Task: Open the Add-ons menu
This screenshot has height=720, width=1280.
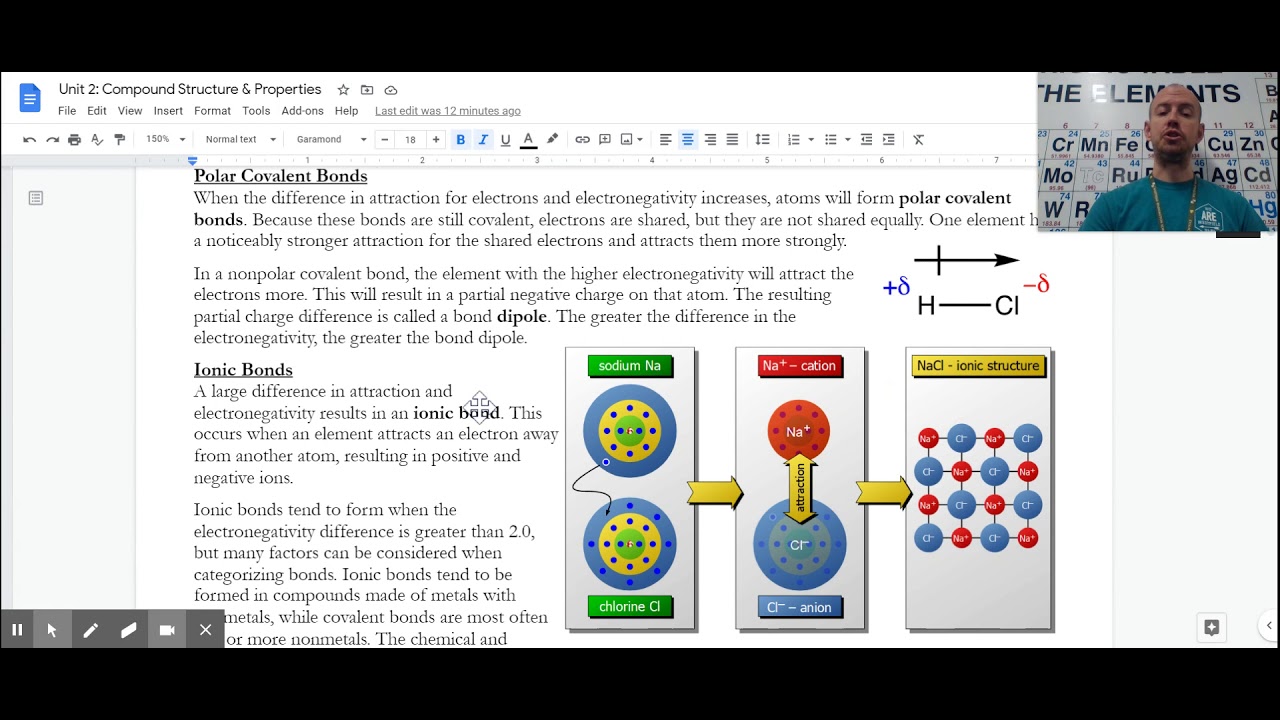Action: (302, 111)
